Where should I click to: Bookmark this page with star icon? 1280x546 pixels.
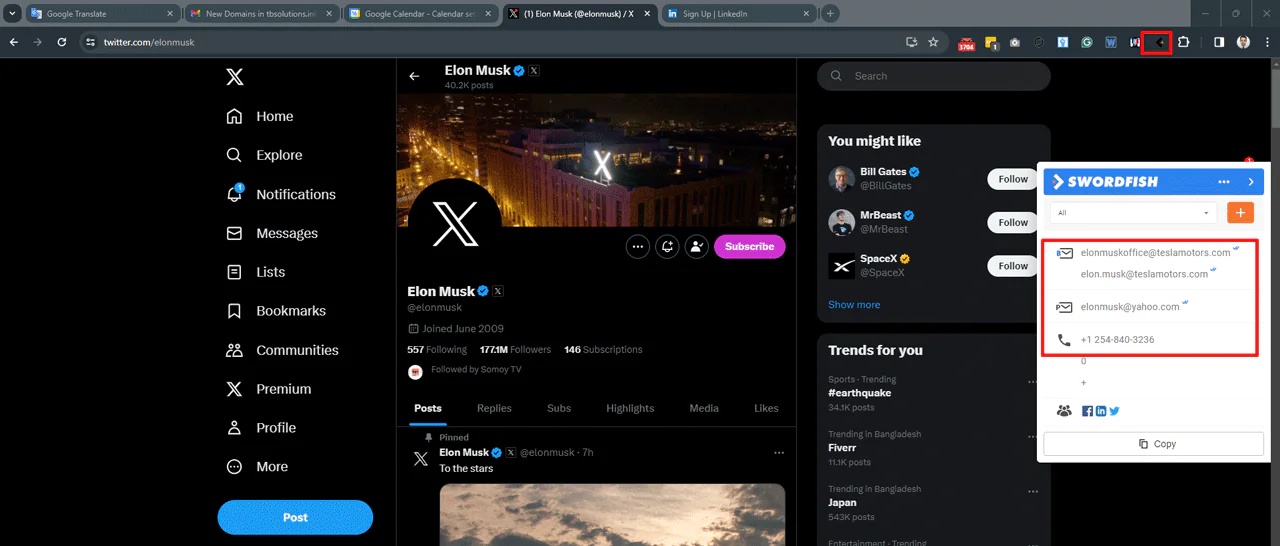(933, 42)
